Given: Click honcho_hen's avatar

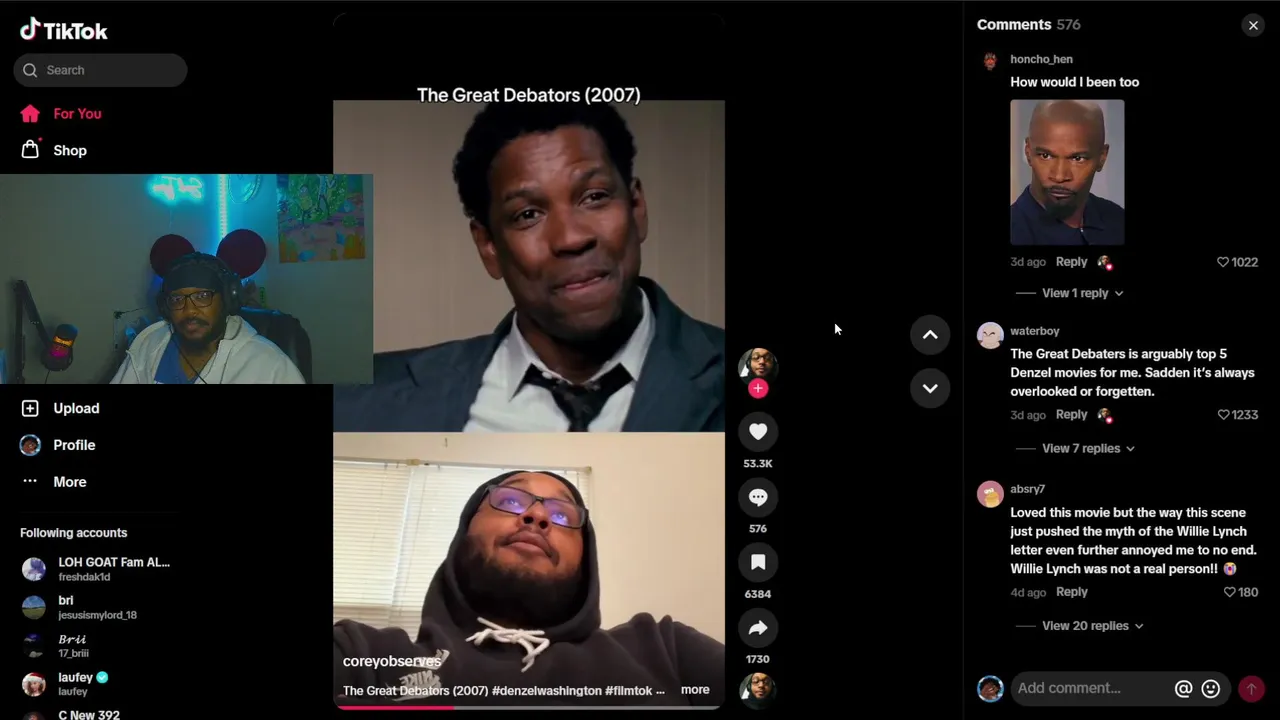Looking at the screenshot, I should [990, 62].
